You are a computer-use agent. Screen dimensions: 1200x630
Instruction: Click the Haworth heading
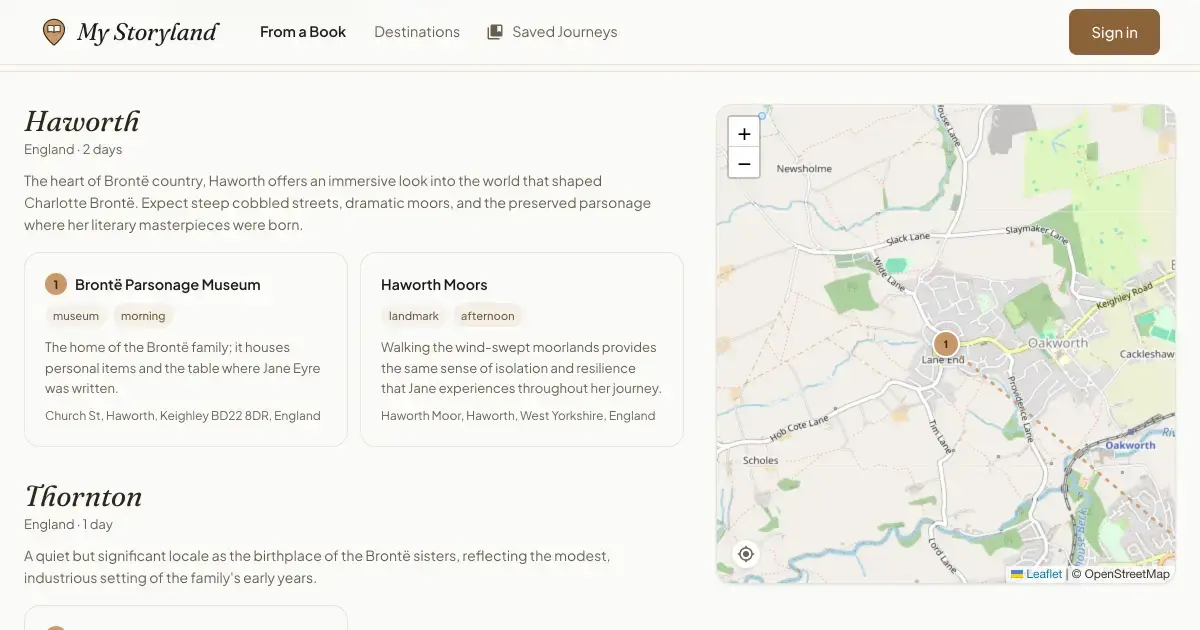pos(82,122)
